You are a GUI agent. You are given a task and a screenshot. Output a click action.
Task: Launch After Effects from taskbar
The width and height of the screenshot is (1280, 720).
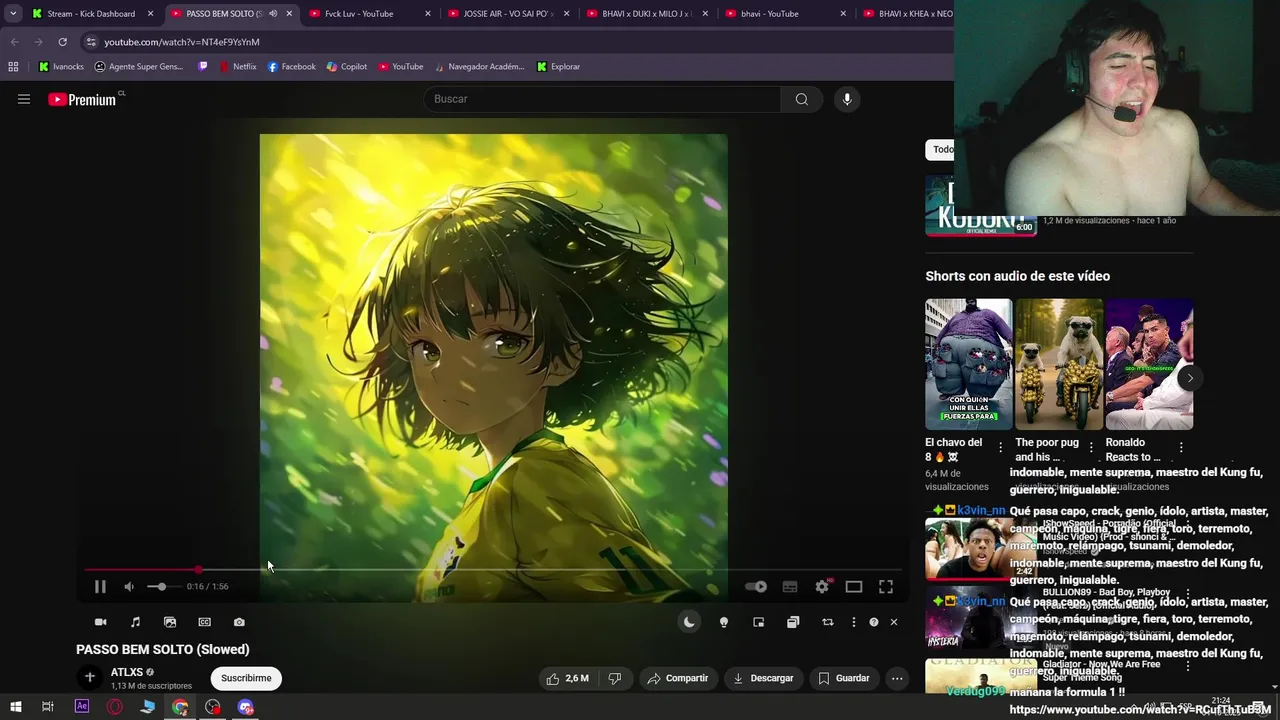[82, 707]
